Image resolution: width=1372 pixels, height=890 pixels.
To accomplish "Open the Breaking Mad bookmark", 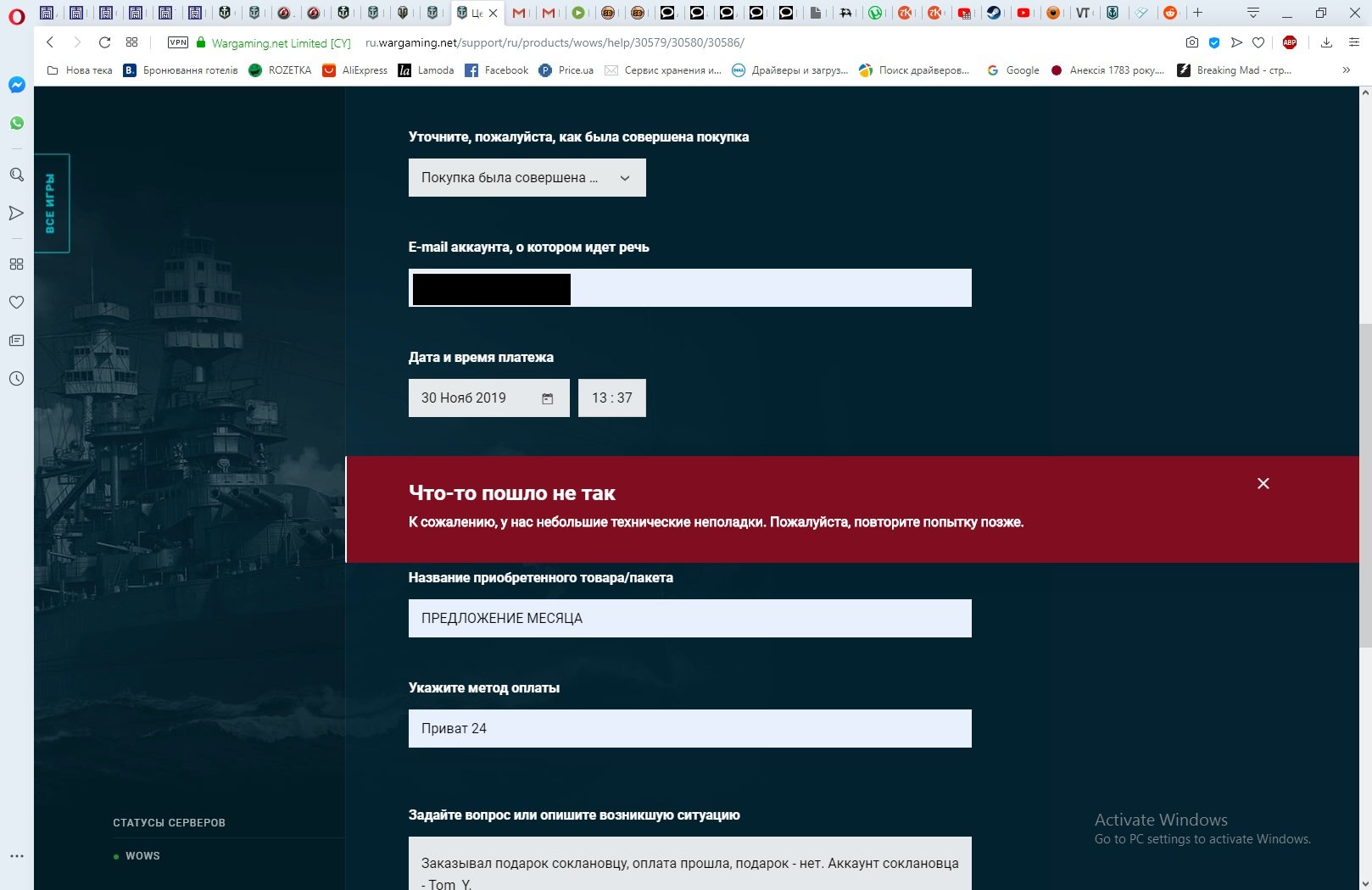I will [x=1235, y=70].
